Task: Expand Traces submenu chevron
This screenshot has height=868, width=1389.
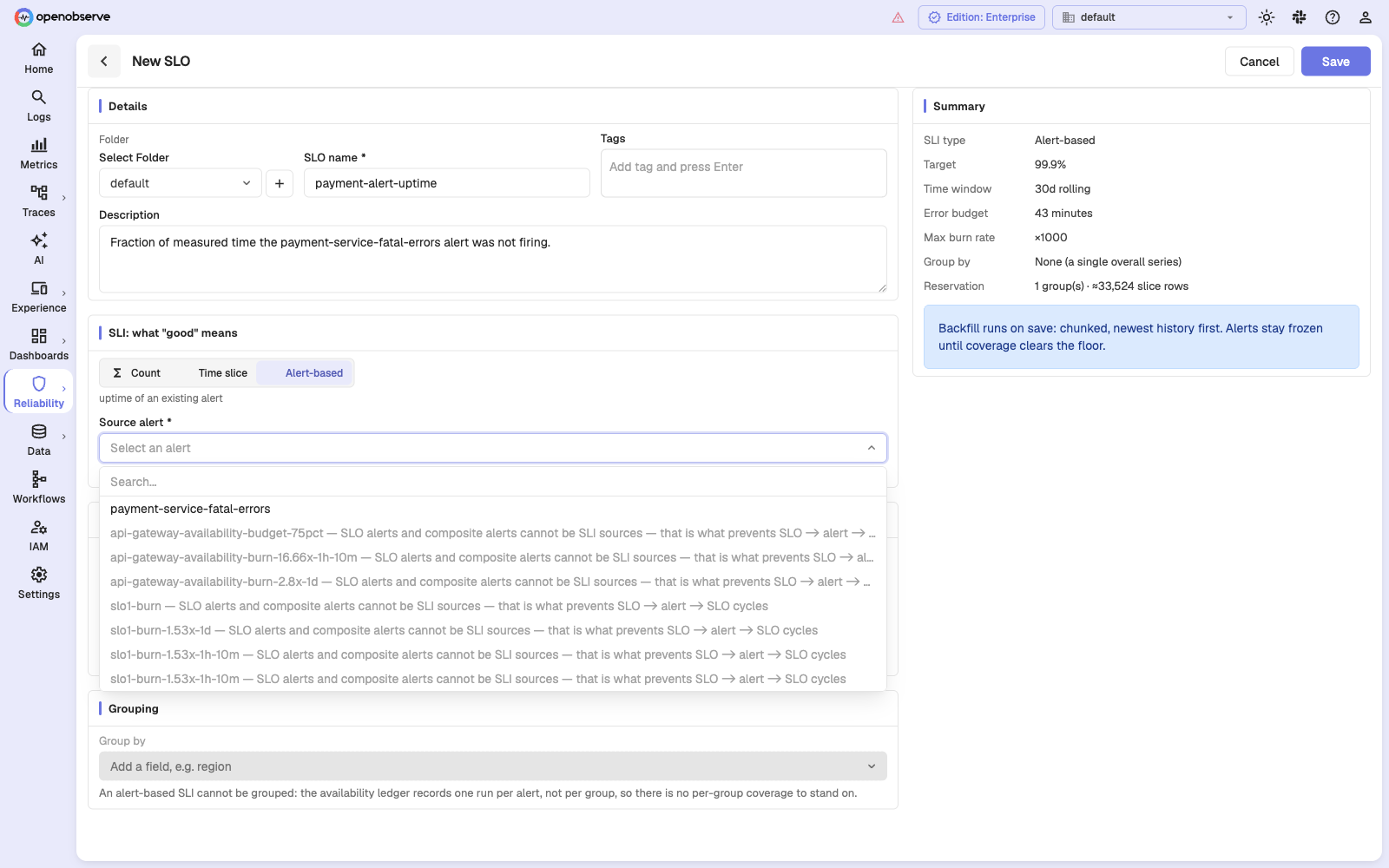Action: pos(64,198)
